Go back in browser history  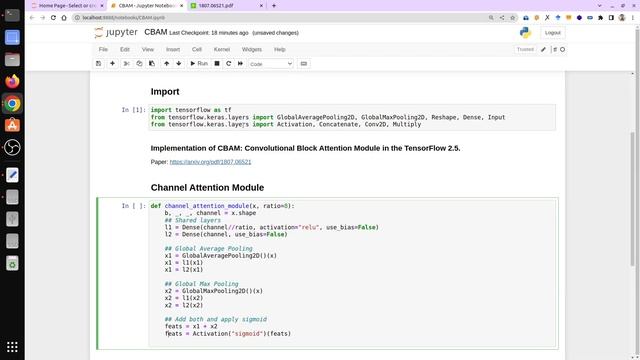point(32,18)
